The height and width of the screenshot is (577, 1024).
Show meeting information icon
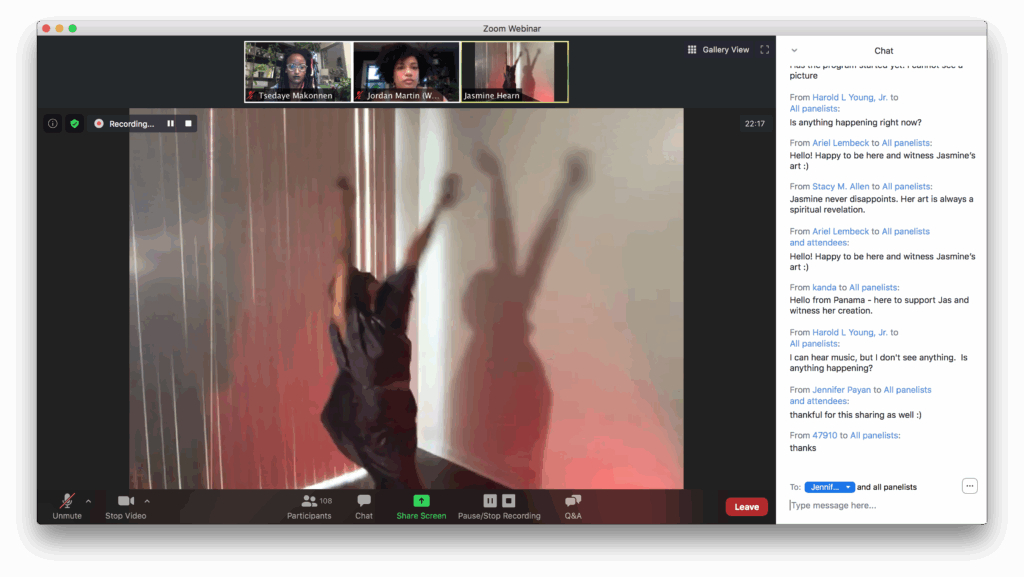[53, 124]
